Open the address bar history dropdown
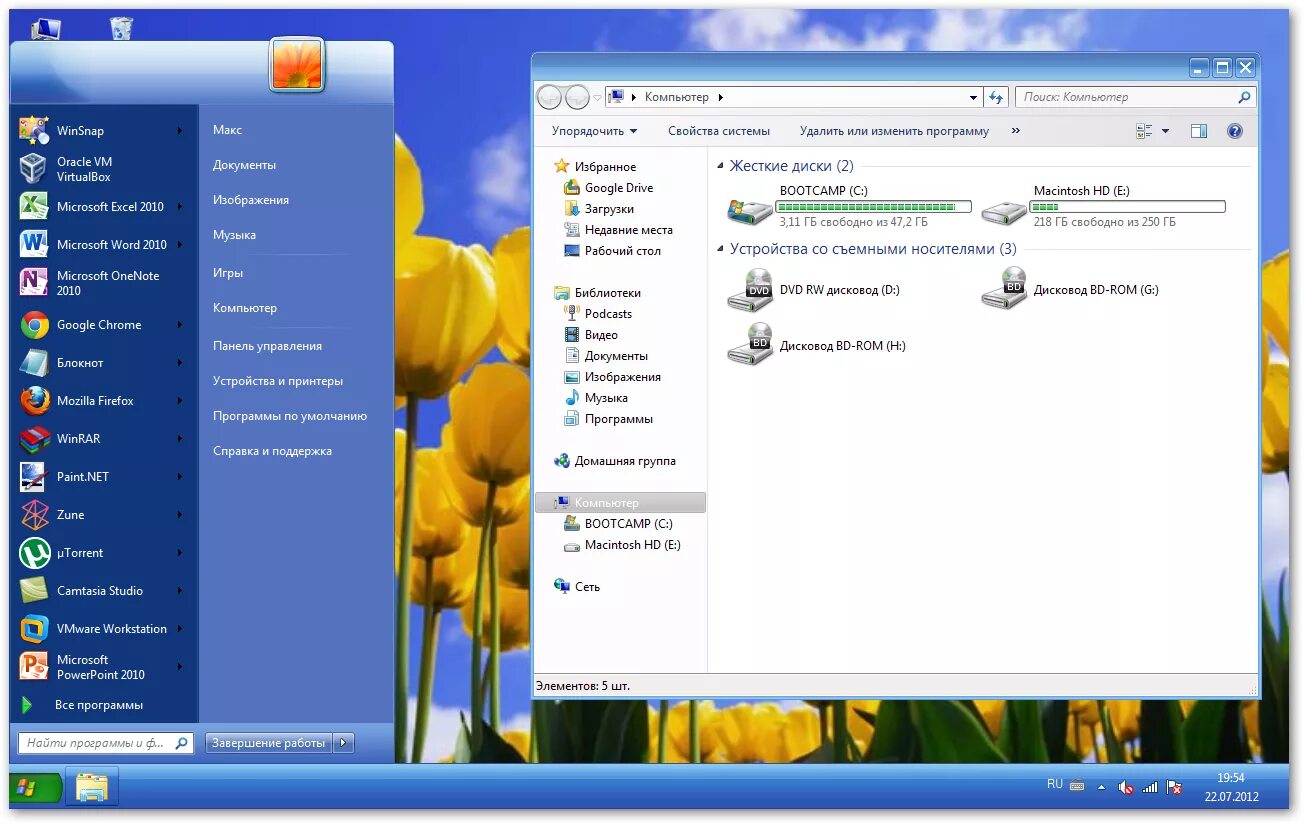The height and width of the screenshot is (824, 1304). coord(973,97)
